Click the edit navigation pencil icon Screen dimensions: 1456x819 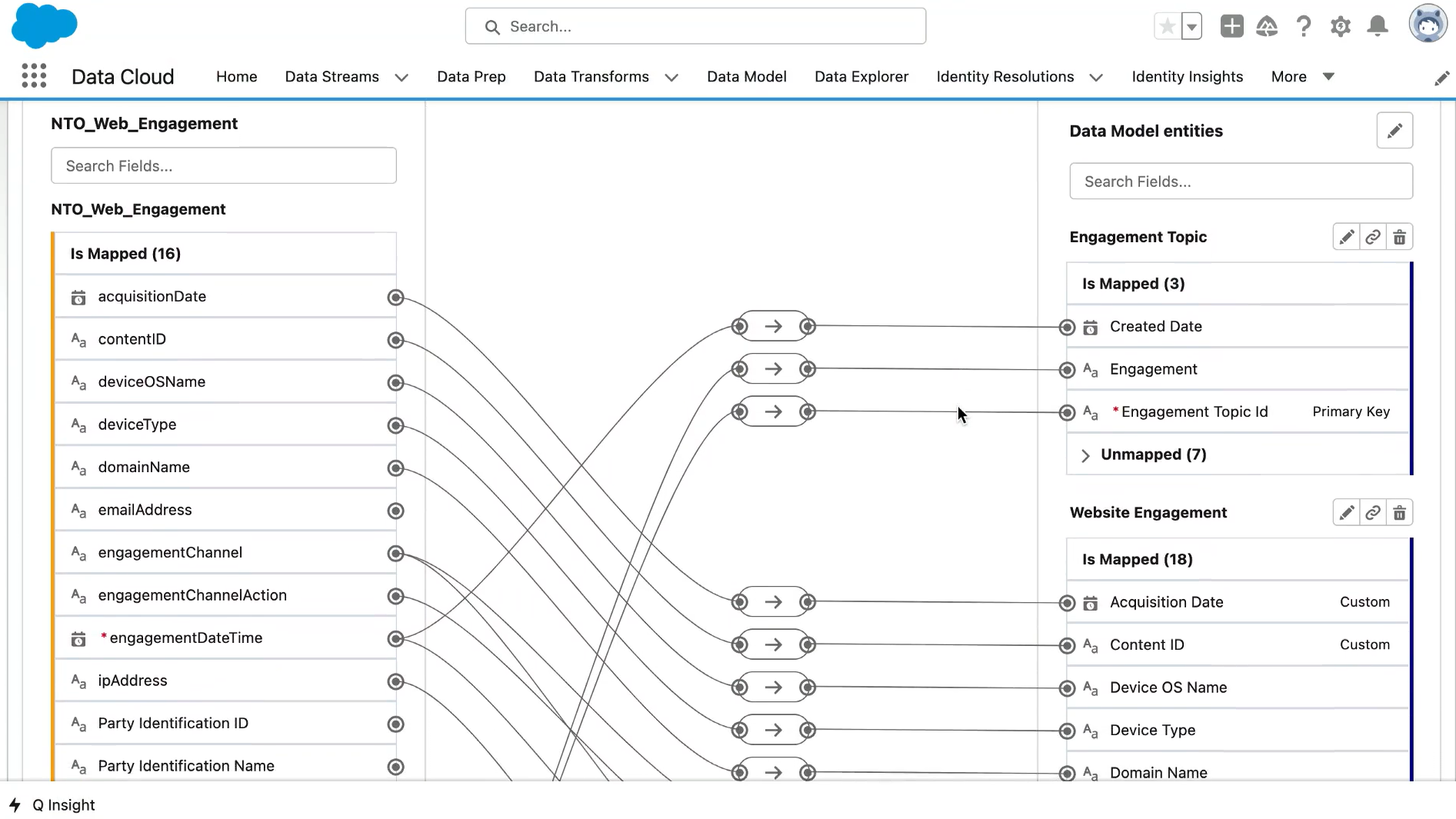pos(1442,78)
